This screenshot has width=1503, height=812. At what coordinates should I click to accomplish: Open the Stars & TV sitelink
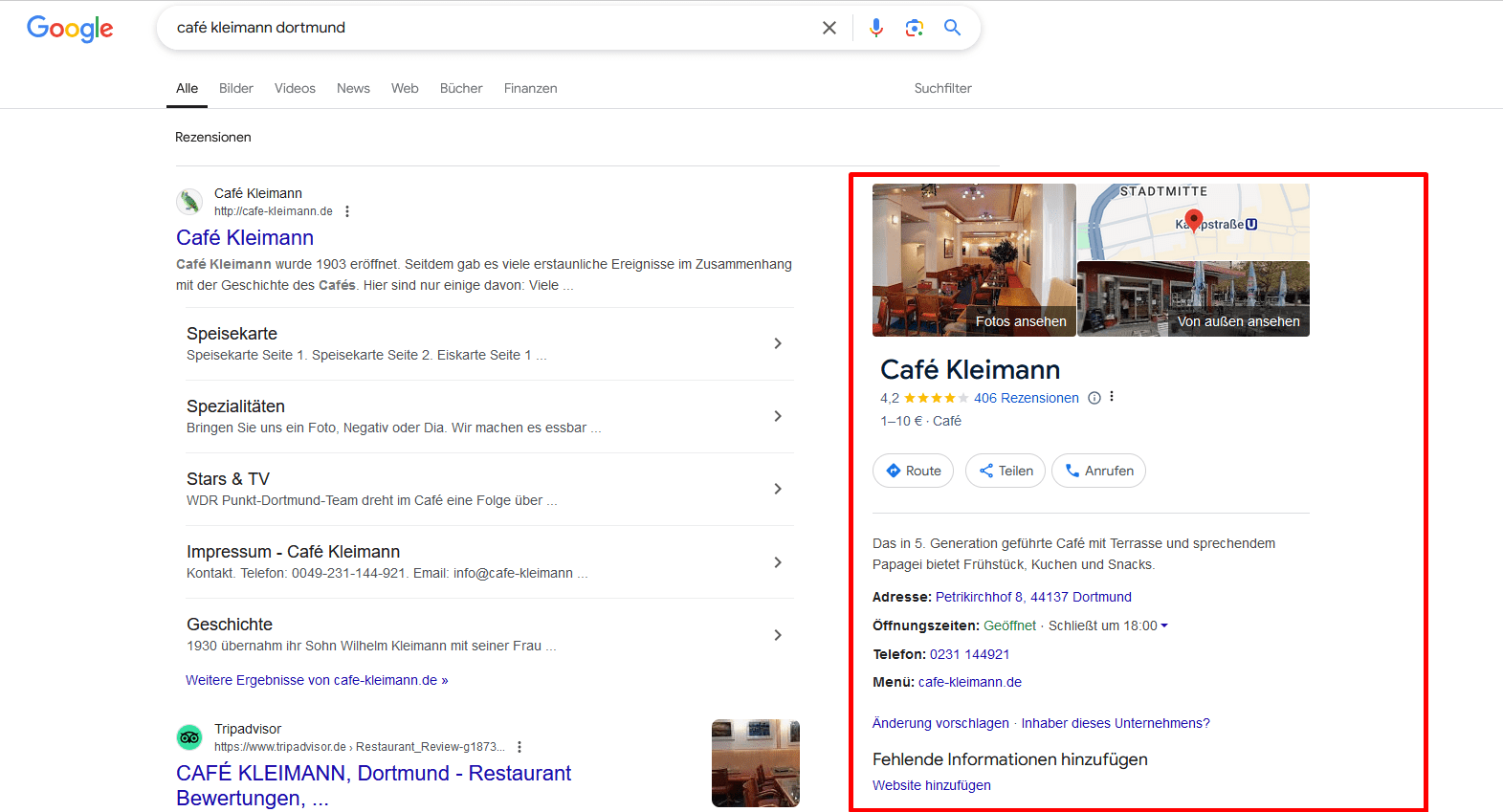tap(228, 479)
